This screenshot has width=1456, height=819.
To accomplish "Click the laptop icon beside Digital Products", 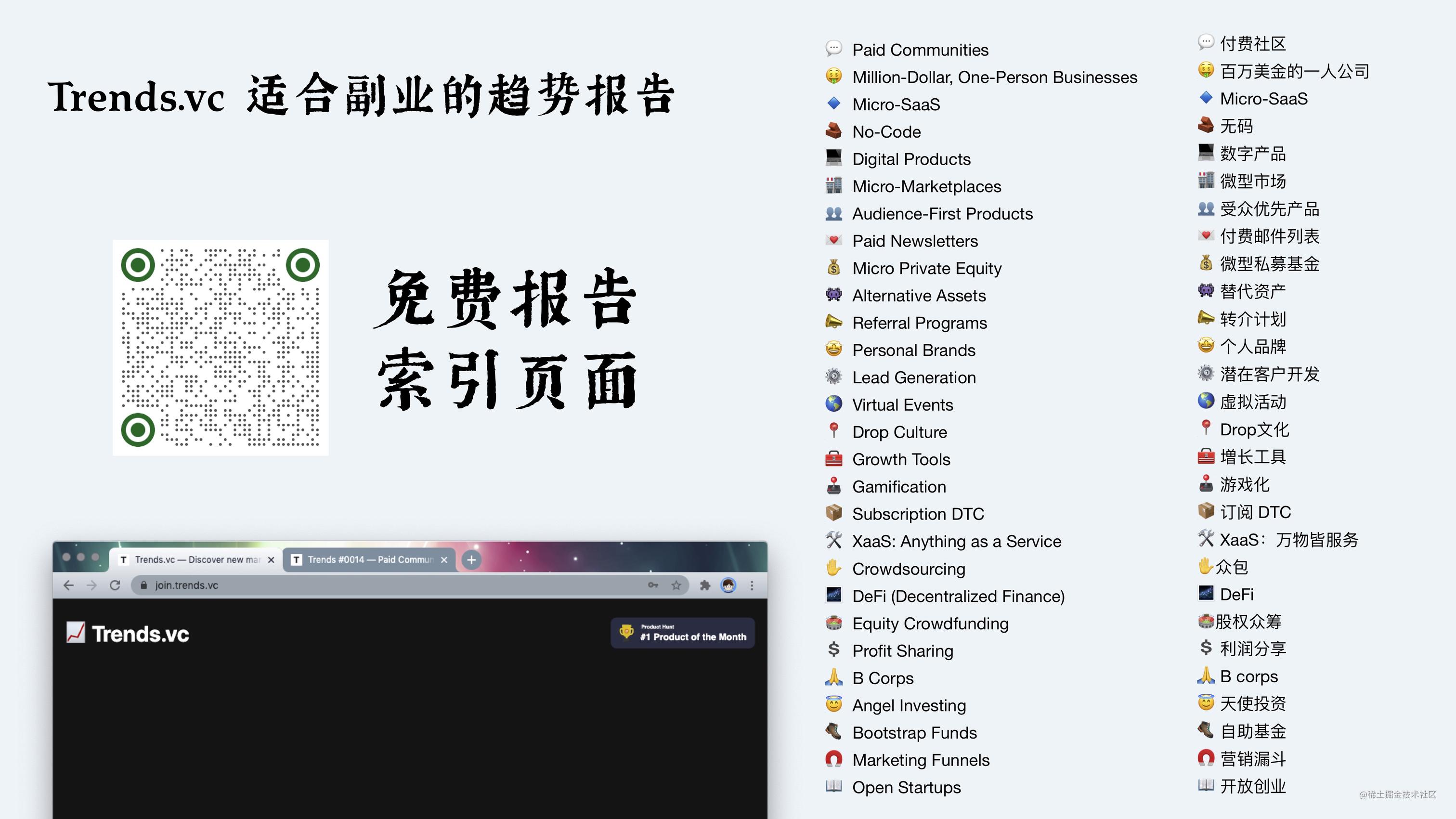I will coord(833,158).
